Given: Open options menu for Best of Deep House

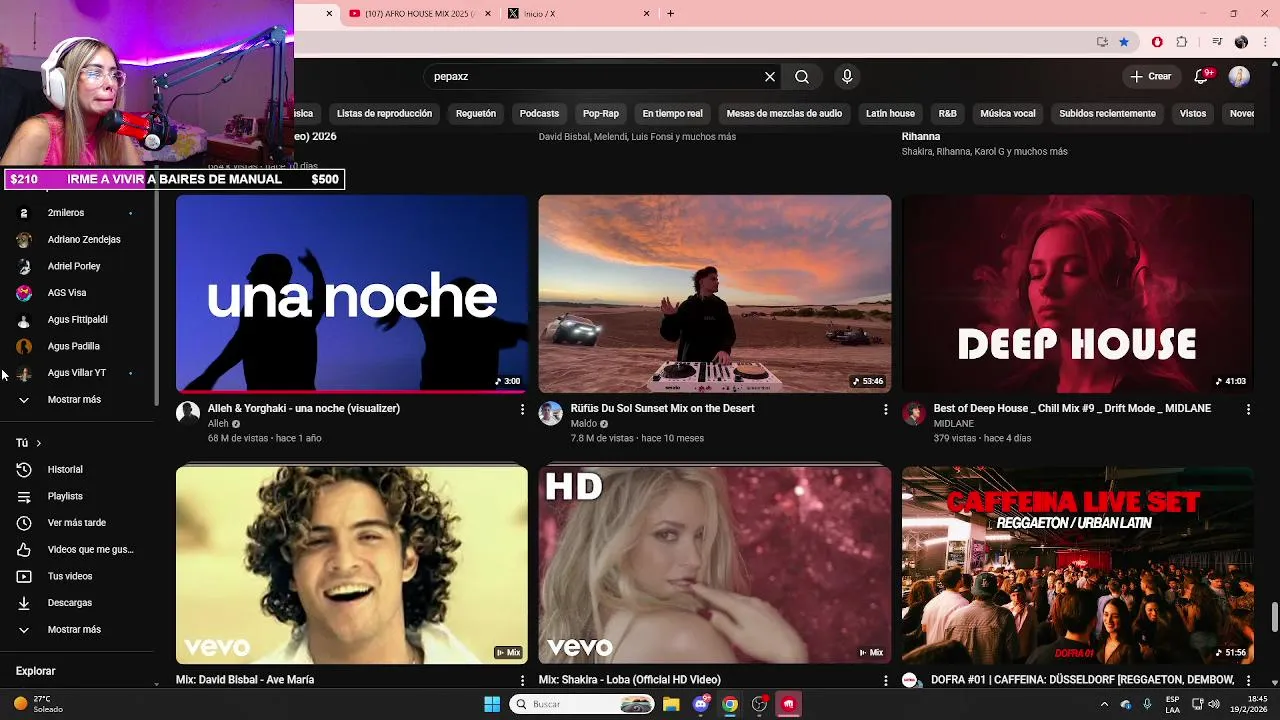Looking at the screenshot, I should coord(1248,409).
